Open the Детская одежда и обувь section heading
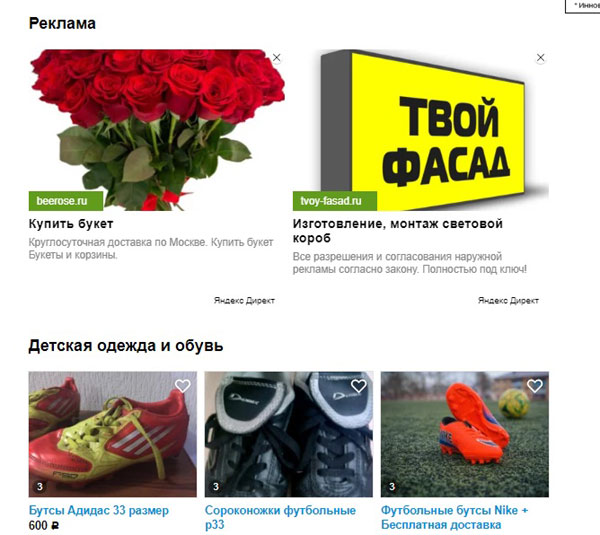Screen dimensions: 600x535 [x=126, y=346]
